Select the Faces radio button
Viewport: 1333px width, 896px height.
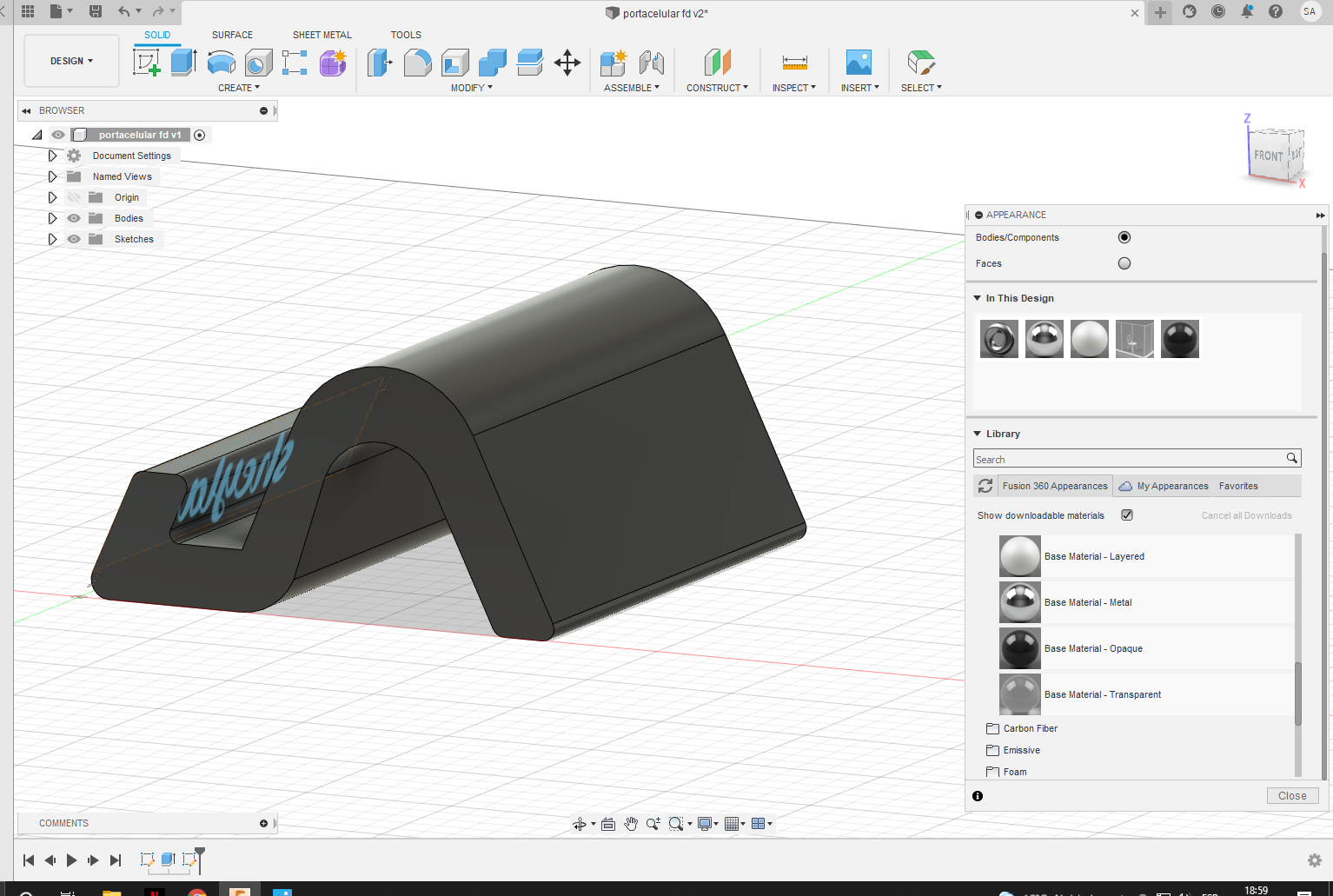1124,263
